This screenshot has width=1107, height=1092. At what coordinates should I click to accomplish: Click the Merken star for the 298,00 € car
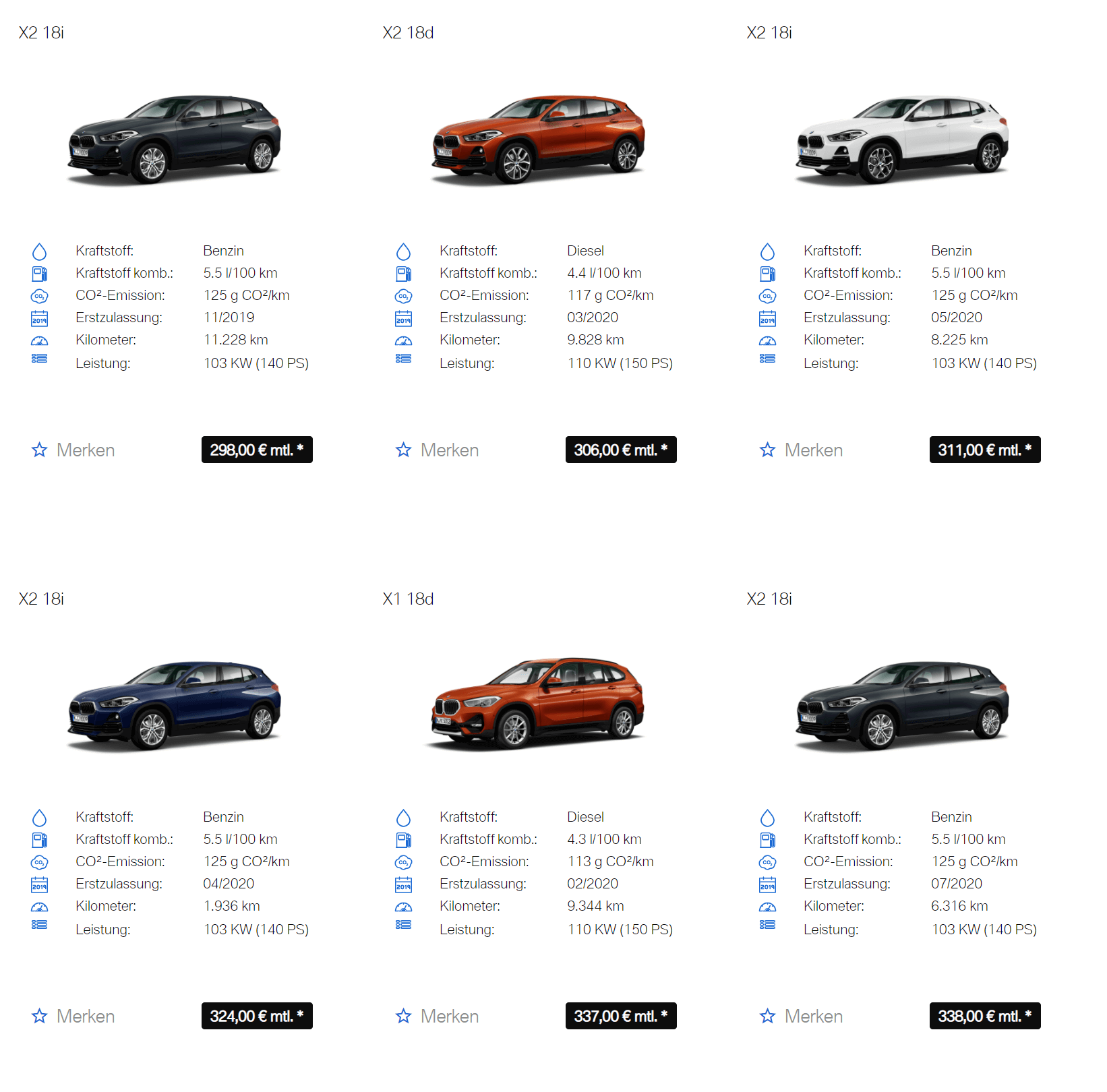pos(40,450)
